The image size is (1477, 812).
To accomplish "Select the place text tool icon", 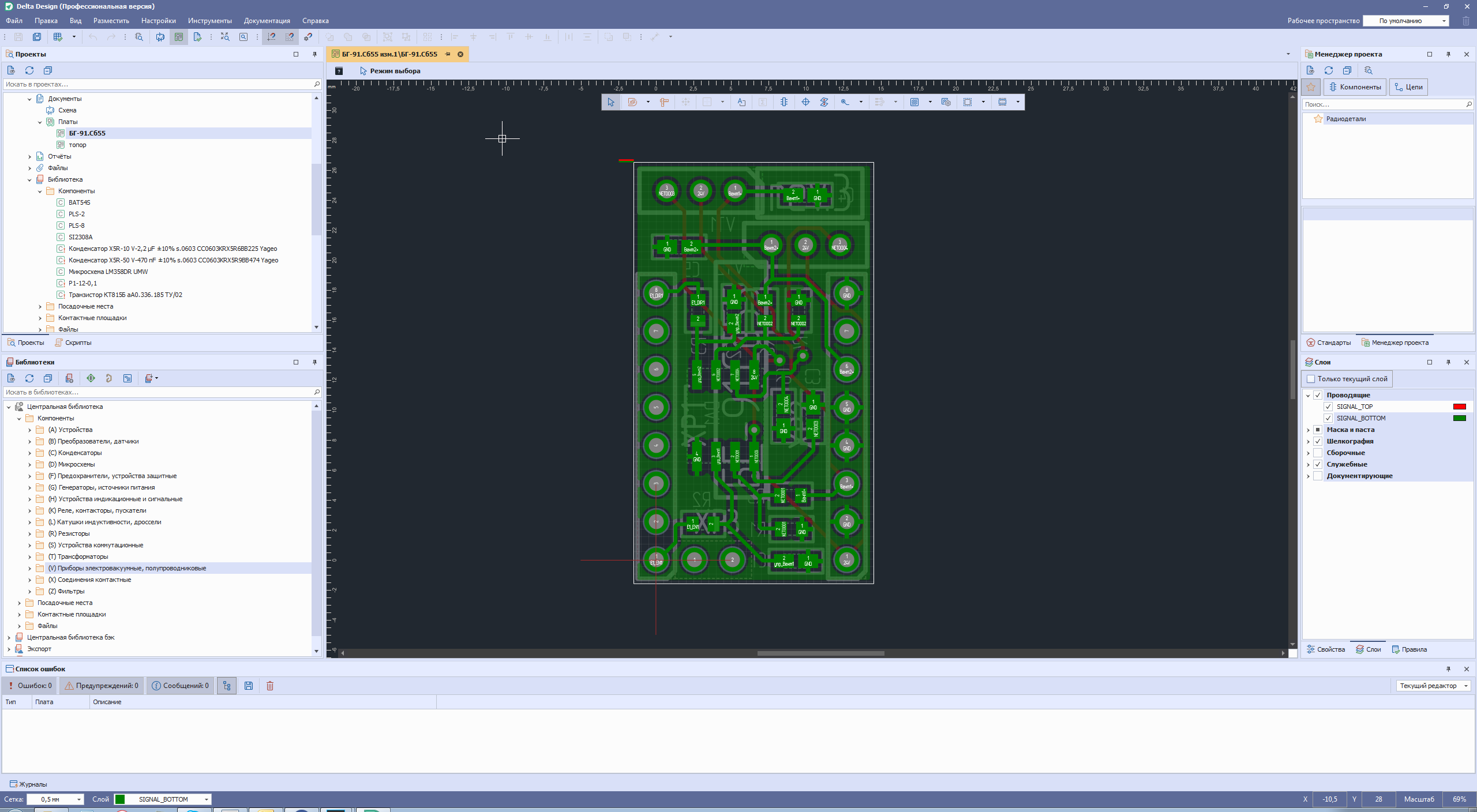I will (x=741, y=102).
